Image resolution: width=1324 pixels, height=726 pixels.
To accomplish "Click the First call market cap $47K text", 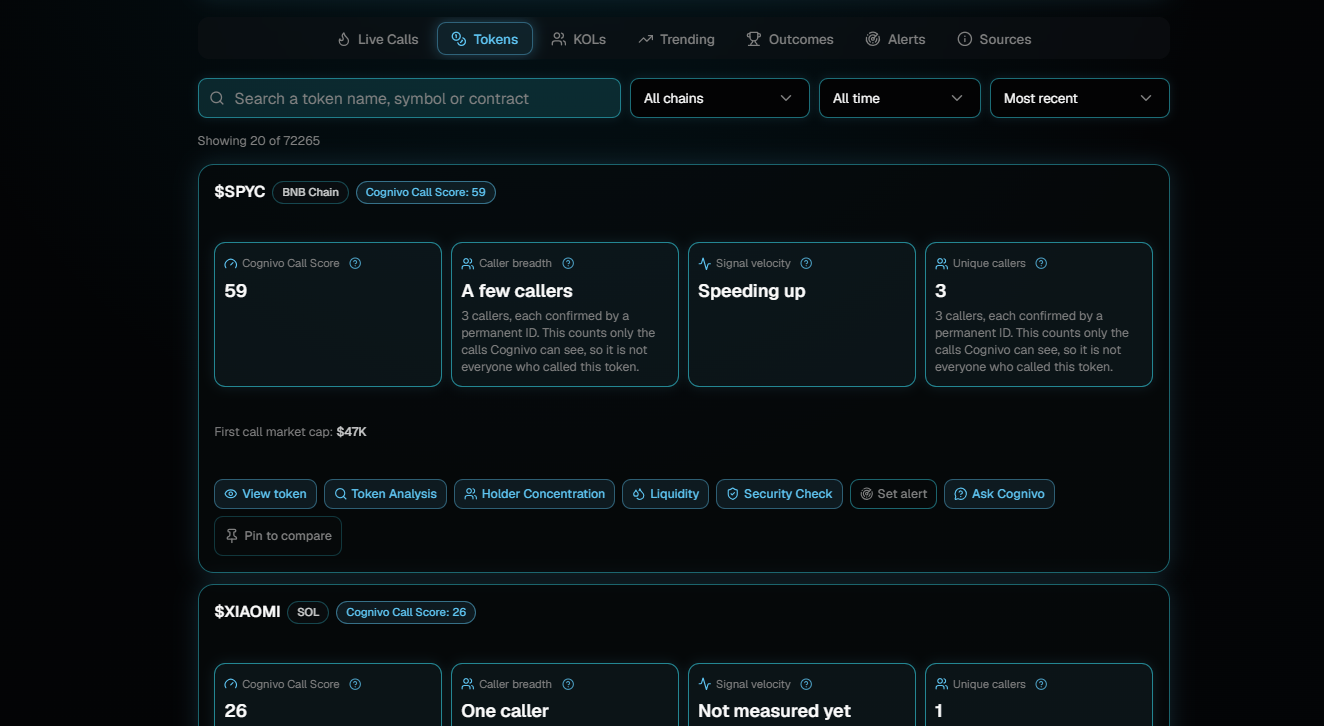I will coord(290,432).
